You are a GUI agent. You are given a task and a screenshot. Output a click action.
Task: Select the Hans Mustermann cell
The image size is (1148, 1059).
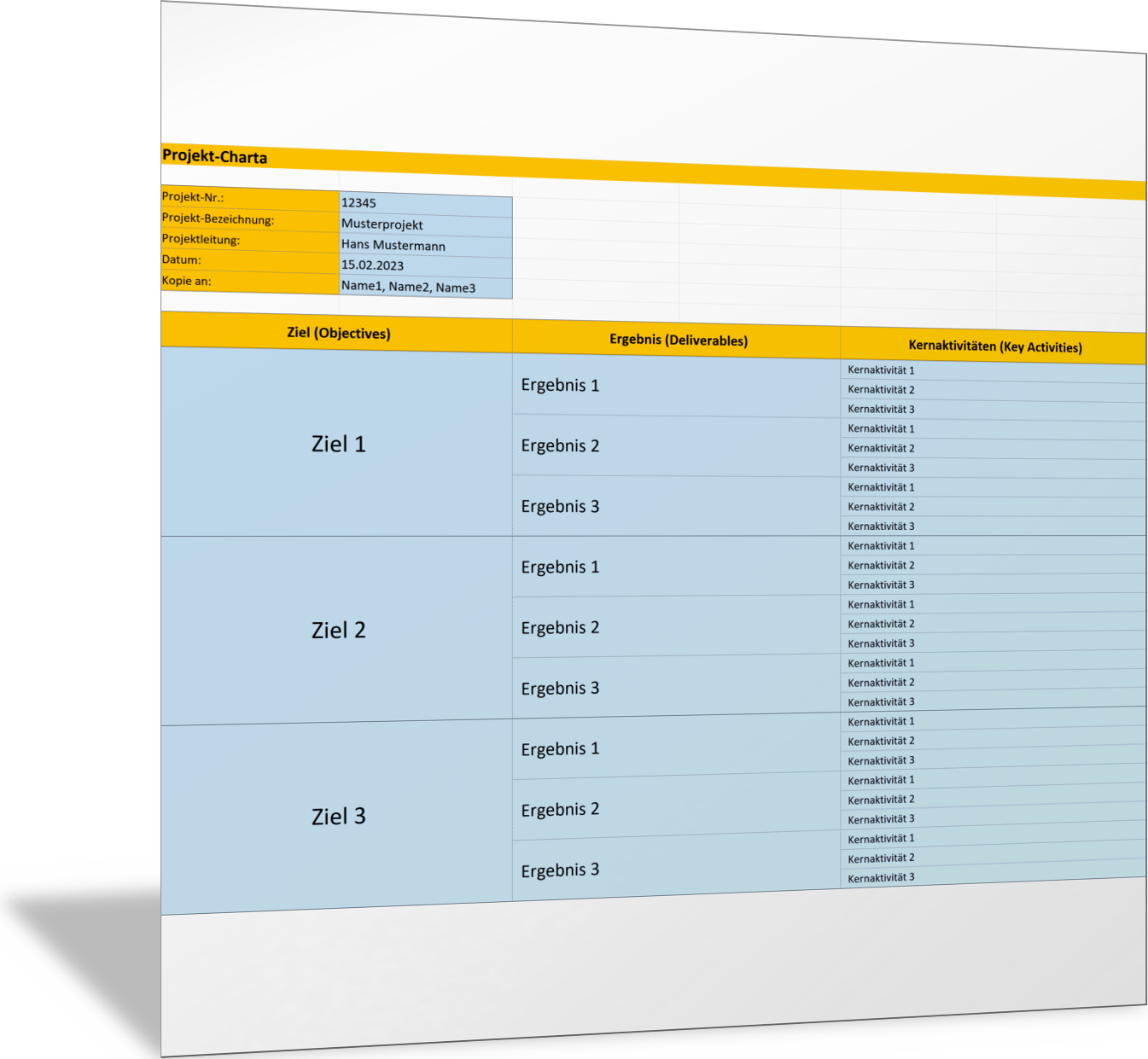click(x=426, y=246)
